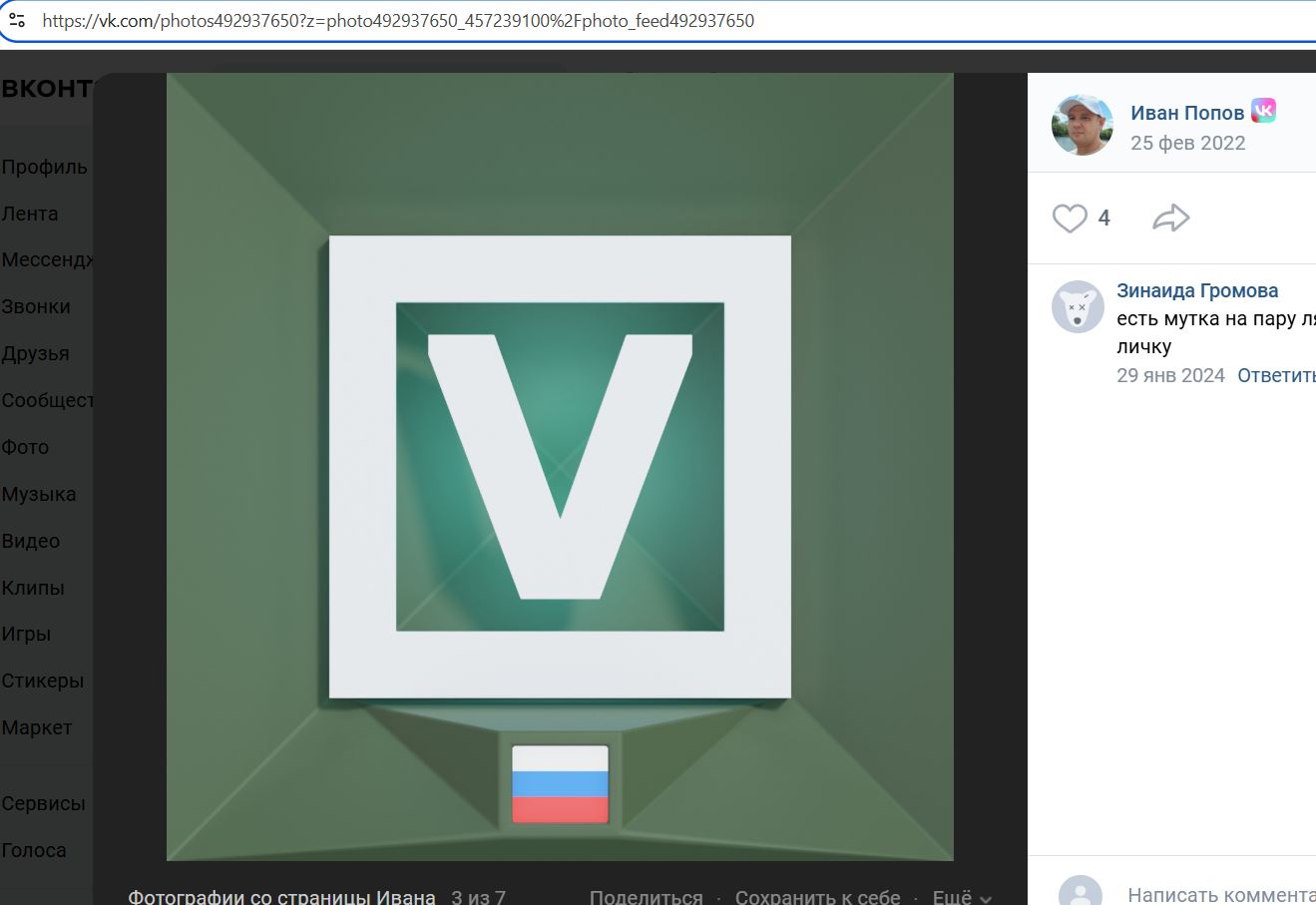Click Поделиться below the photo
This screenshot has width=1316, height=905.
pyautogui.click(x=647, y=896)
